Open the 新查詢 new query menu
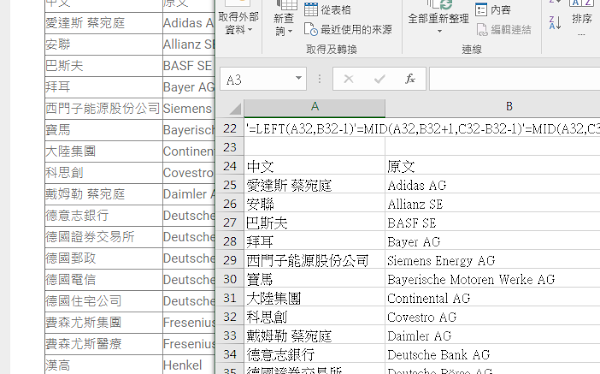 pos(284,18)
